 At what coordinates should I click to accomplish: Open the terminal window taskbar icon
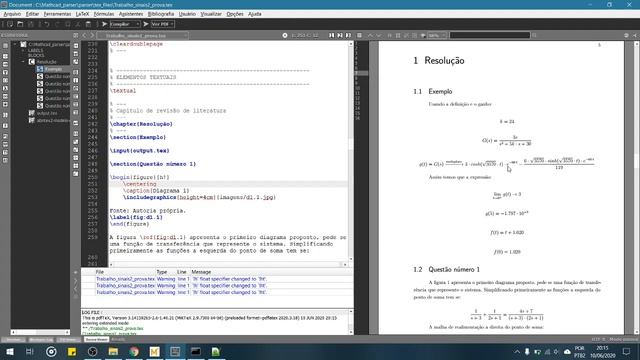[196, 351]
